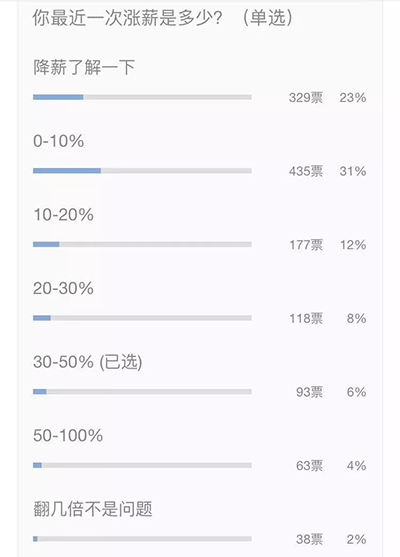Click the 10-20% result bar
This screenshot has width=400, height=557.
click(x=142, y=244)
